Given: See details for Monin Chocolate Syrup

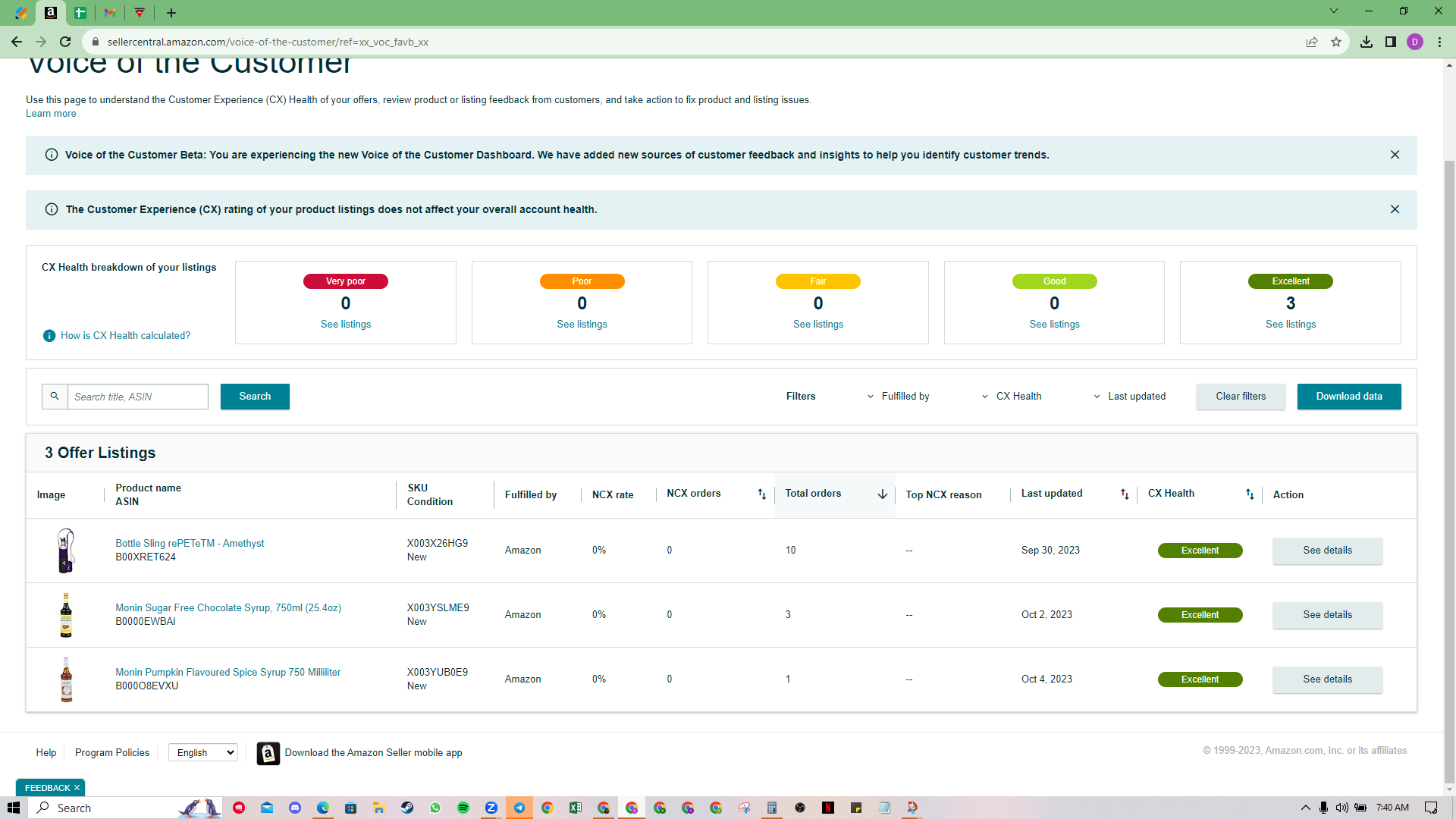Looking at the screenshot, I should (x=1327, y=615).
